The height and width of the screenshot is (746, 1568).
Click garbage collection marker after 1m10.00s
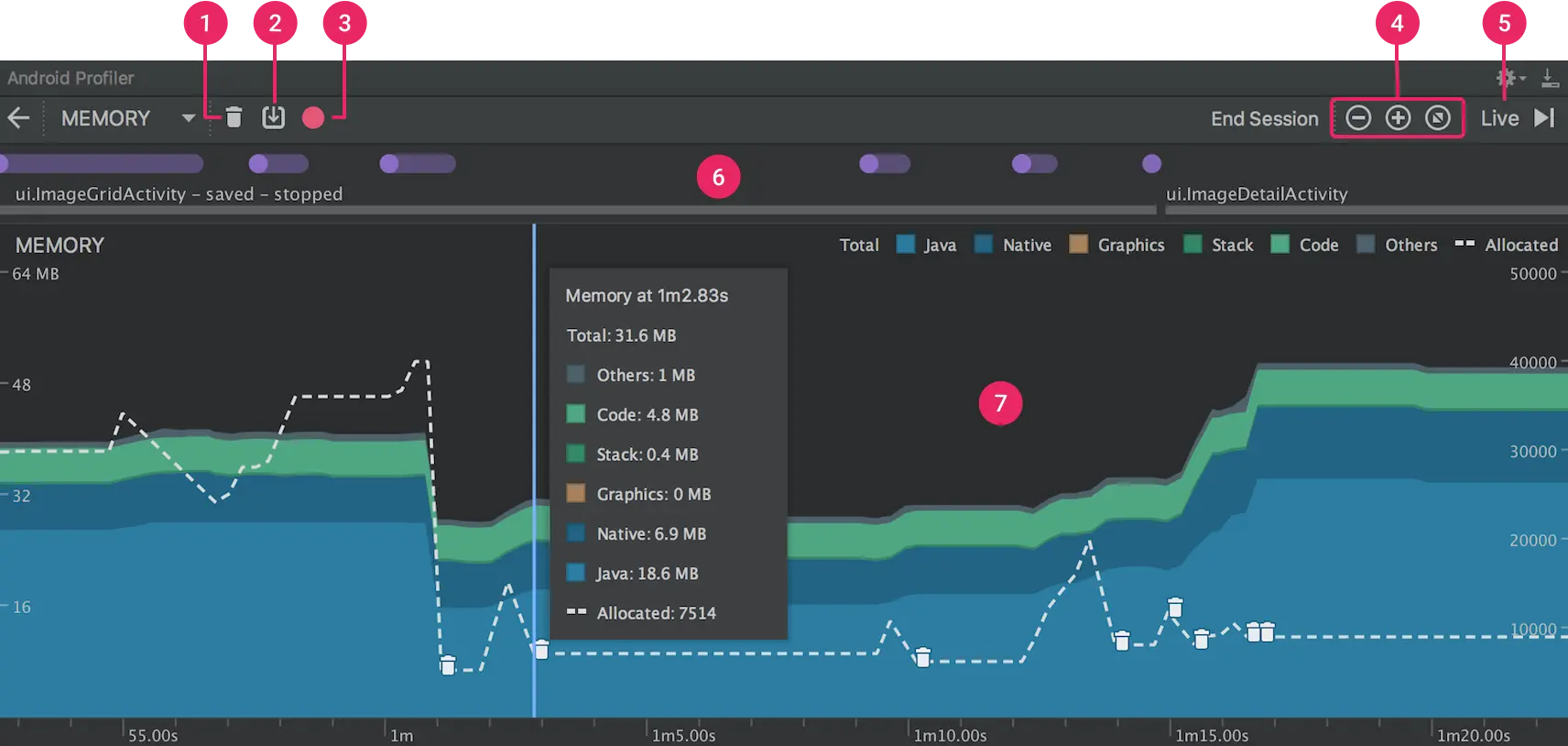point(923,656)
